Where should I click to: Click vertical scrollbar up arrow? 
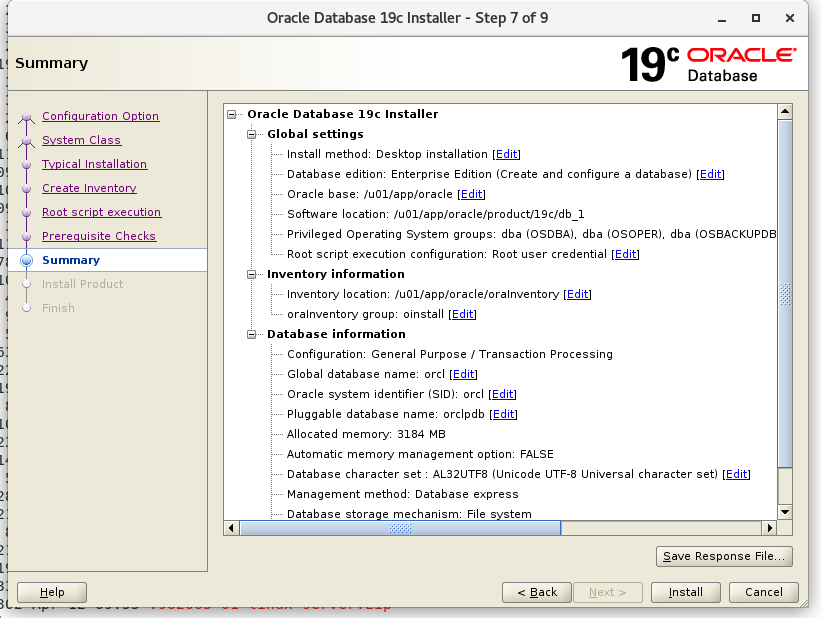[785, 111]
